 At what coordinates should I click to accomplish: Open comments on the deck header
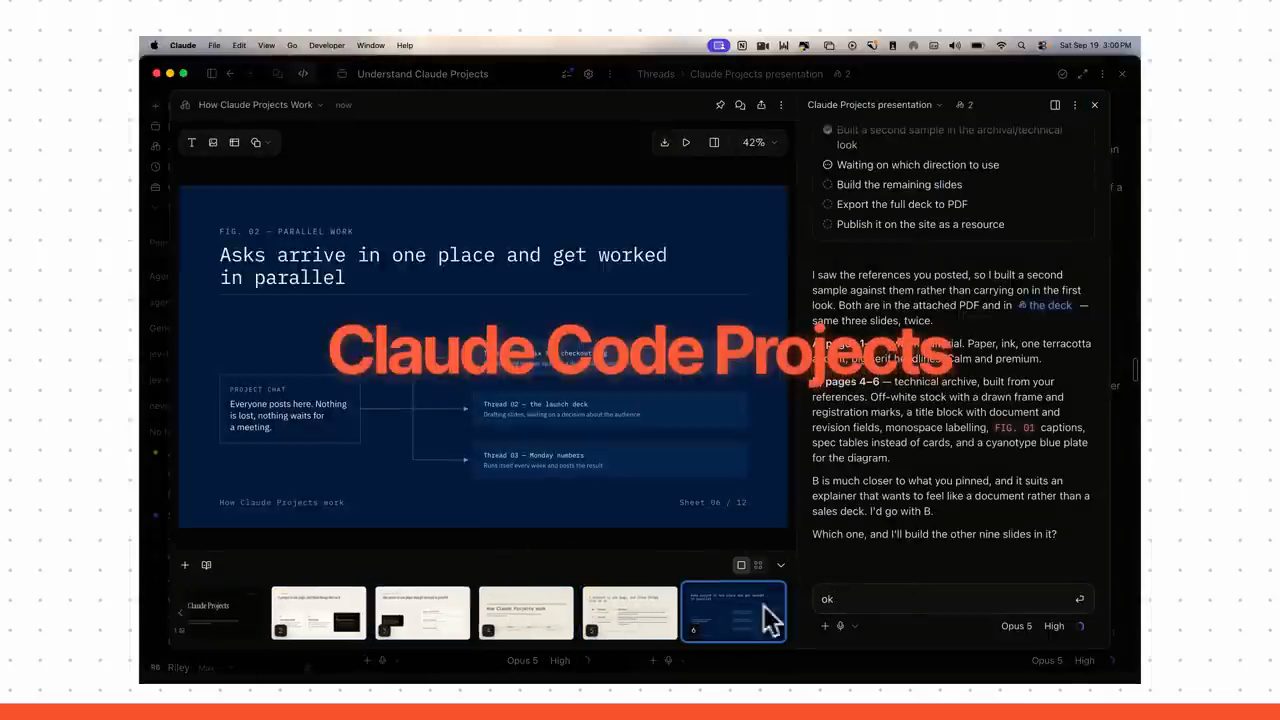[740, 105]
